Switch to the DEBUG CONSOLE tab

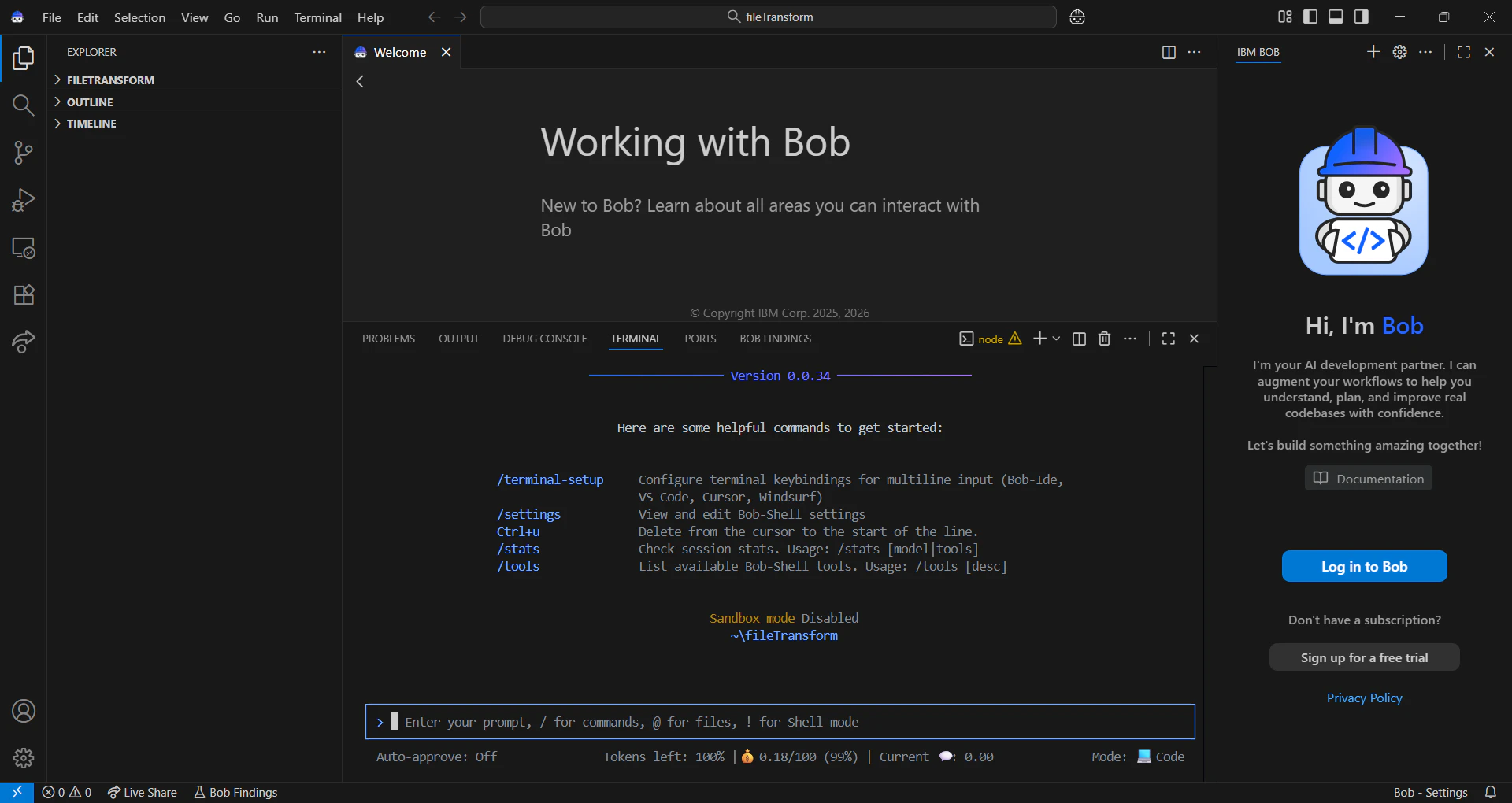(545, 339)
